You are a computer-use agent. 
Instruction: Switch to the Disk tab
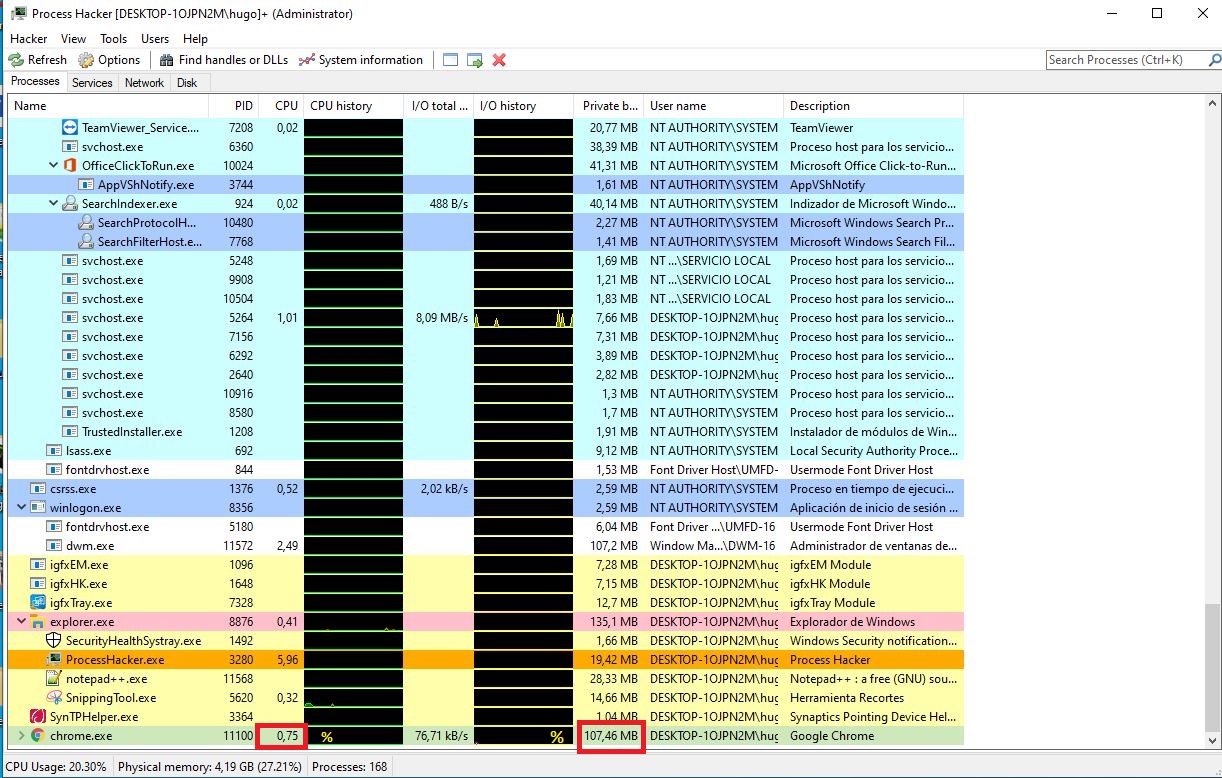187,83
